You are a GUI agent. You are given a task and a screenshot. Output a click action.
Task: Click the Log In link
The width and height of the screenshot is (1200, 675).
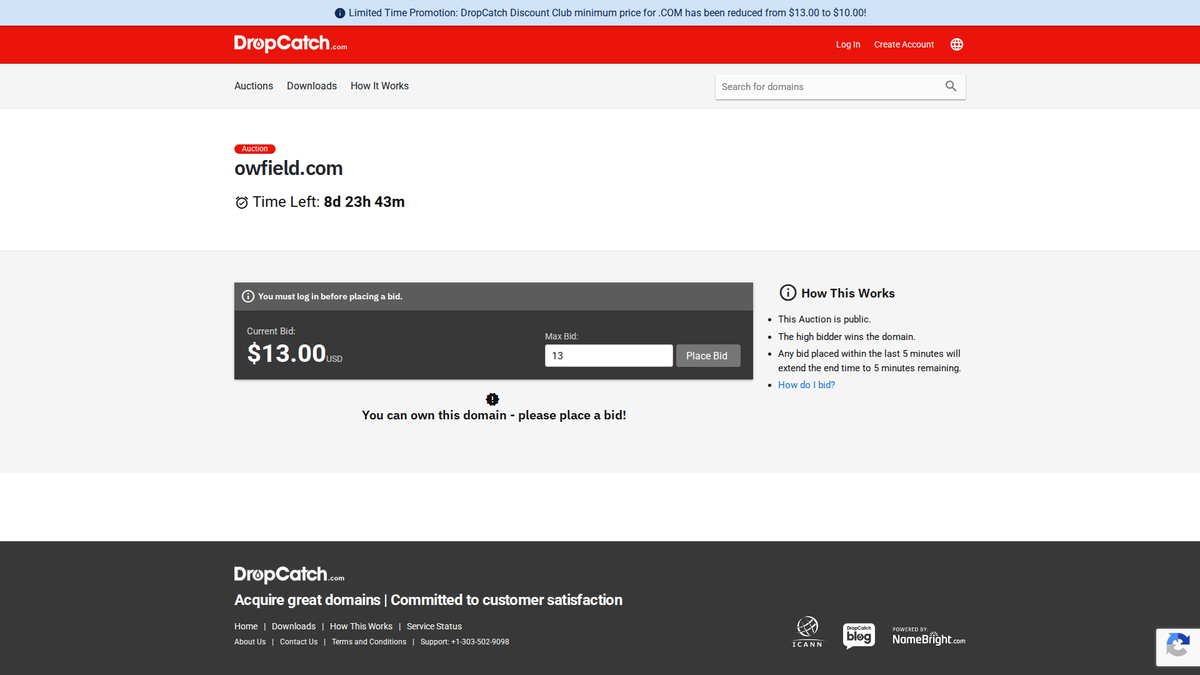tap(848, 45)
